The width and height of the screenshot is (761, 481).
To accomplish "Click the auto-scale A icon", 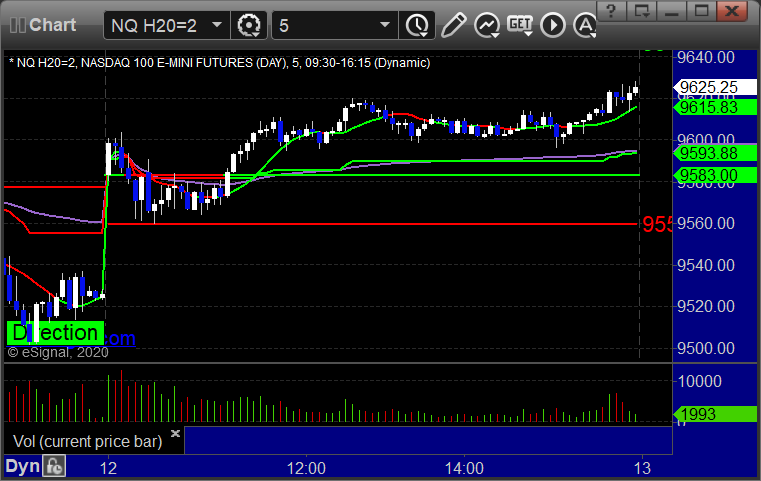I will 585,25.
